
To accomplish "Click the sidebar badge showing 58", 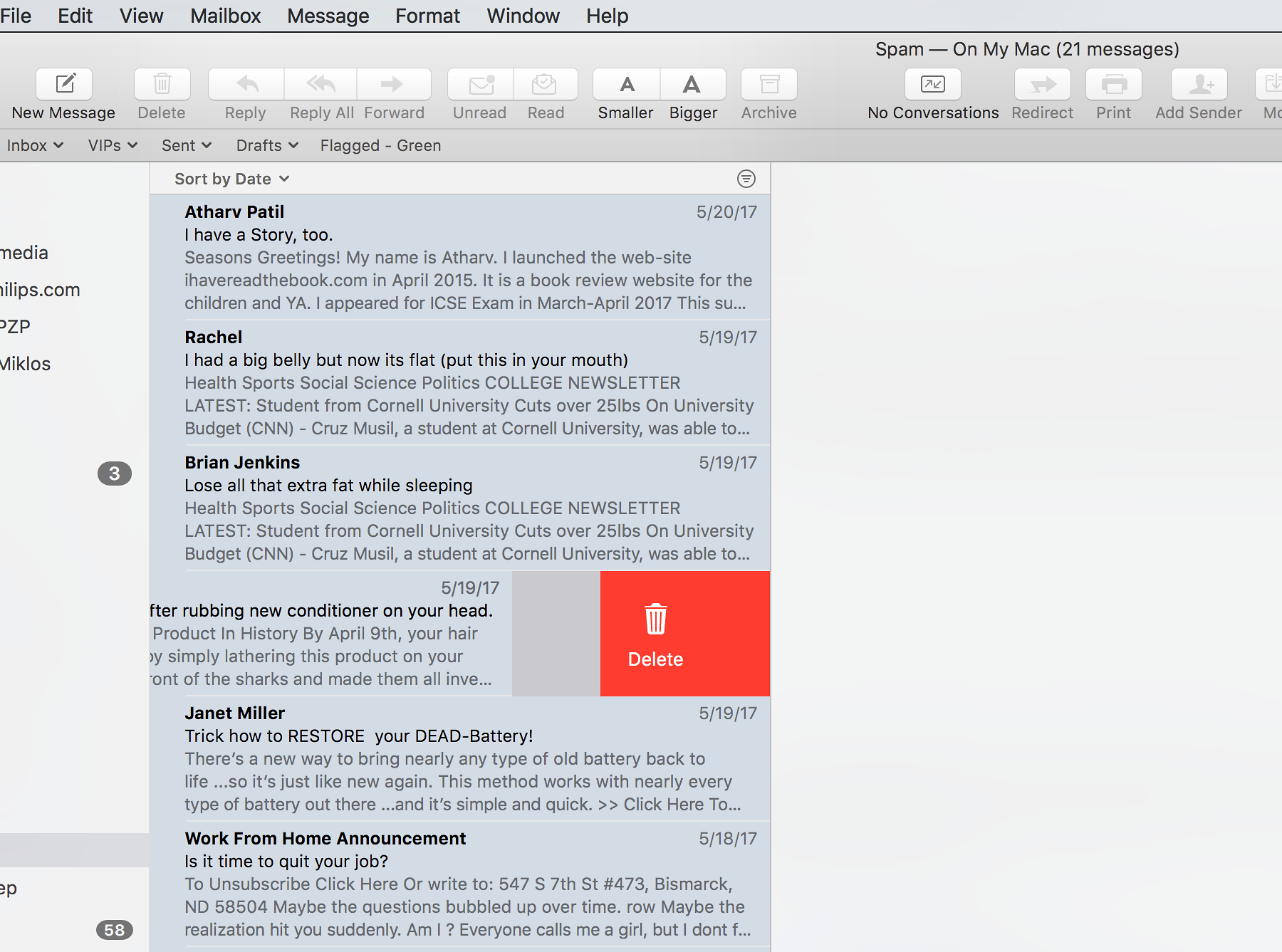I will pos(115,930).
